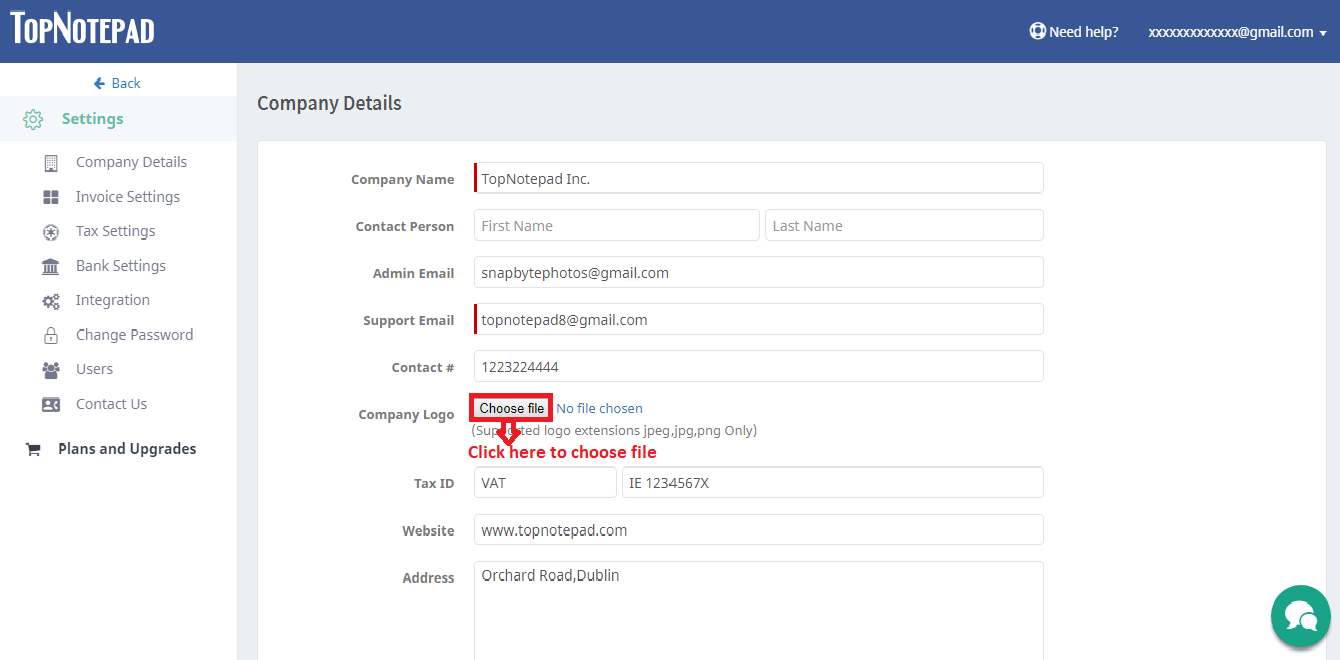Click the Contact Us card icon
Screen dimensions: 1340x660
pos(51,404)
